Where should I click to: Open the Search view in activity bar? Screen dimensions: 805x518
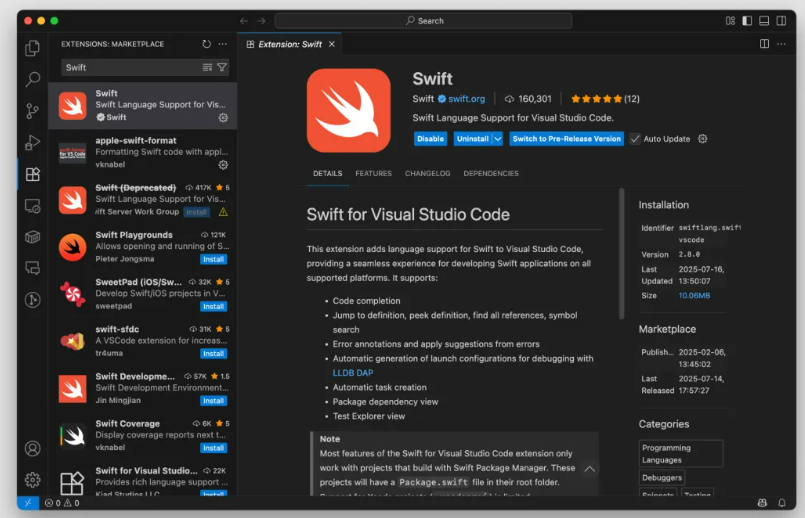click(32, 79)
